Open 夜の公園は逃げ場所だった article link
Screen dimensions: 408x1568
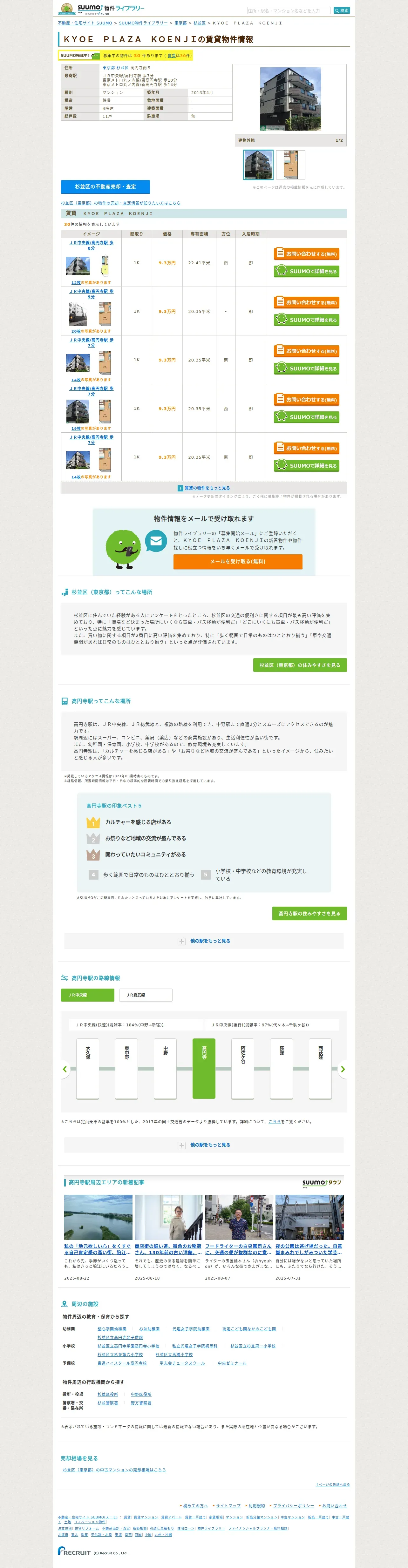(309, 1249)
